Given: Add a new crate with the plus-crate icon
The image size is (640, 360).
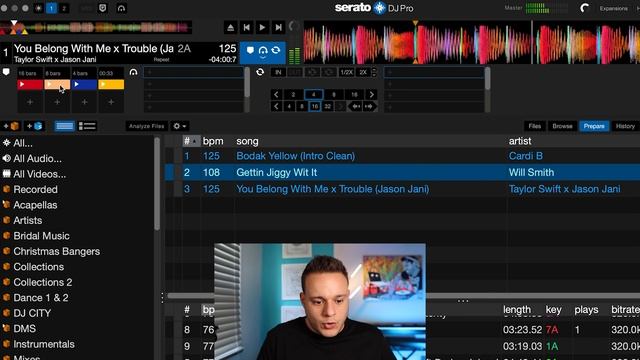Looking at the screenshot, I should coord(11,126).
